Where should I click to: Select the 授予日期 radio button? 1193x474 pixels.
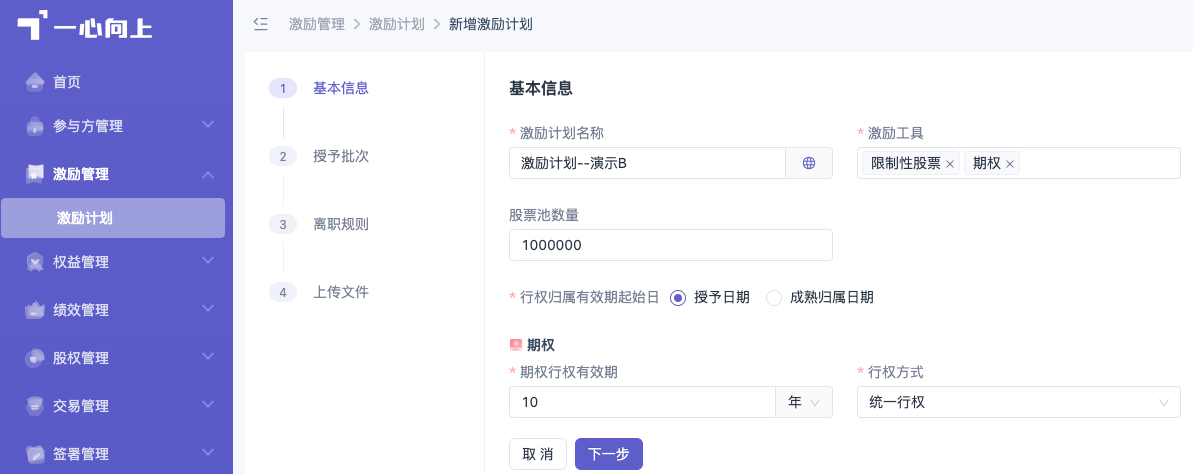pyautogui.click(x=678, y=297)
